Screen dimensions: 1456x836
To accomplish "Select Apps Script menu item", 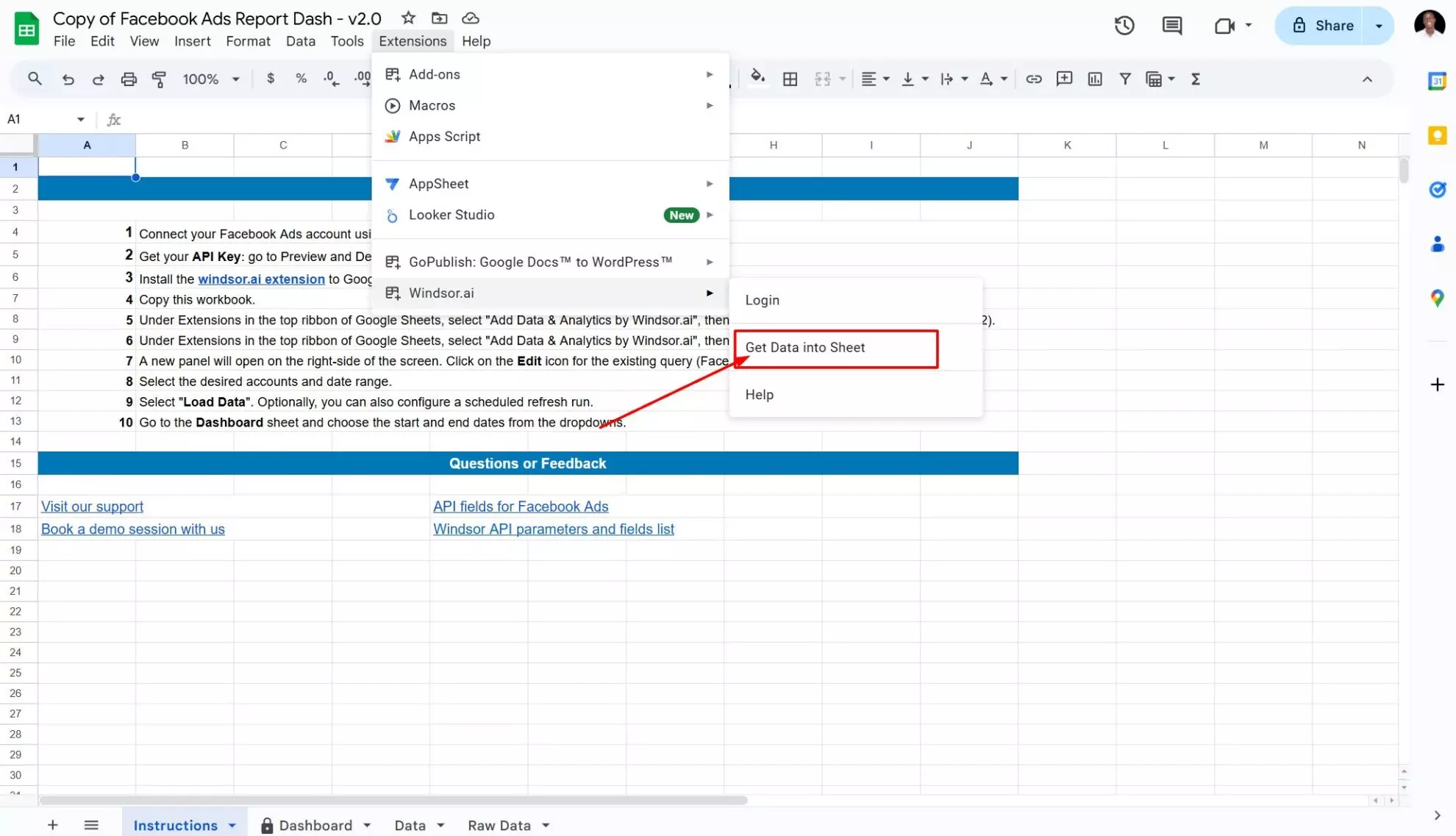I will click(x=550, y=136).
